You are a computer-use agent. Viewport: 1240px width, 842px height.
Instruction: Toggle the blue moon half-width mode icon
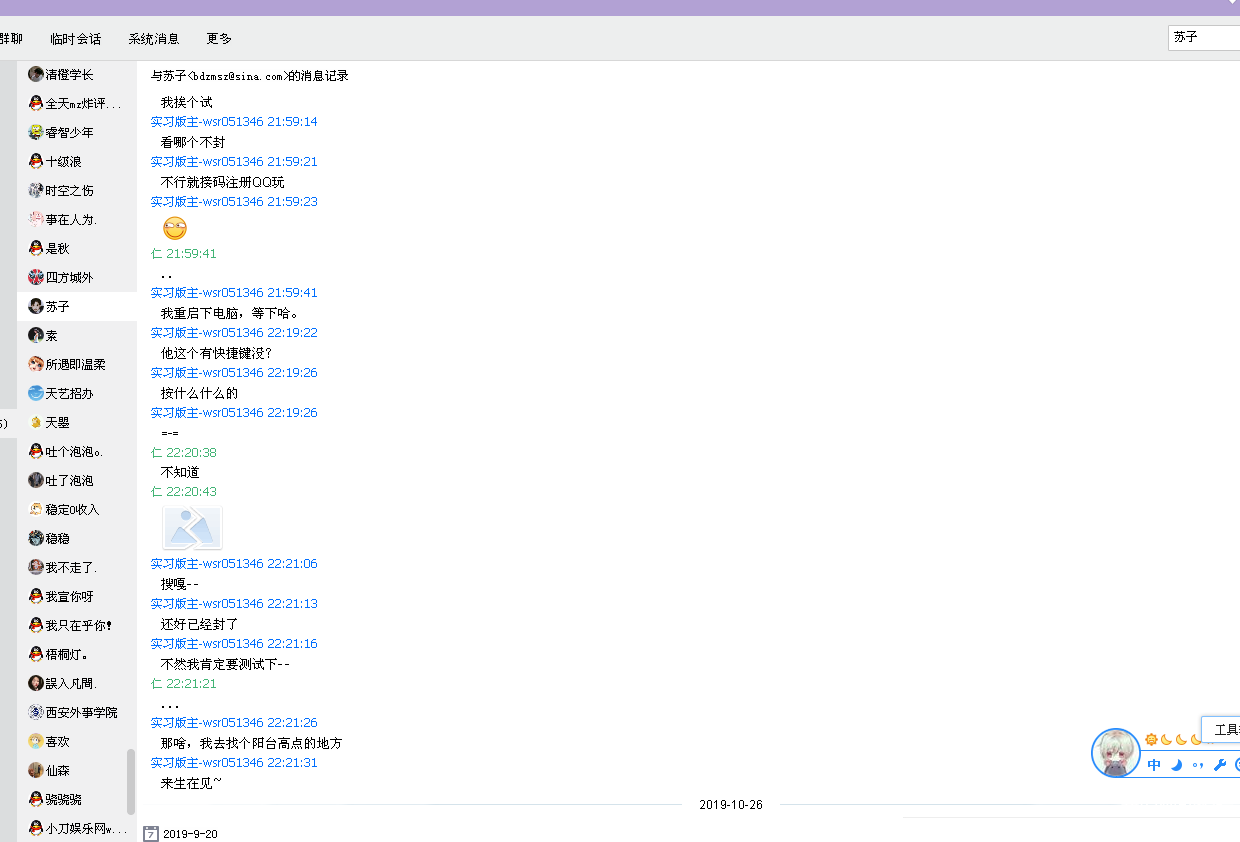tap(1176, 765)
